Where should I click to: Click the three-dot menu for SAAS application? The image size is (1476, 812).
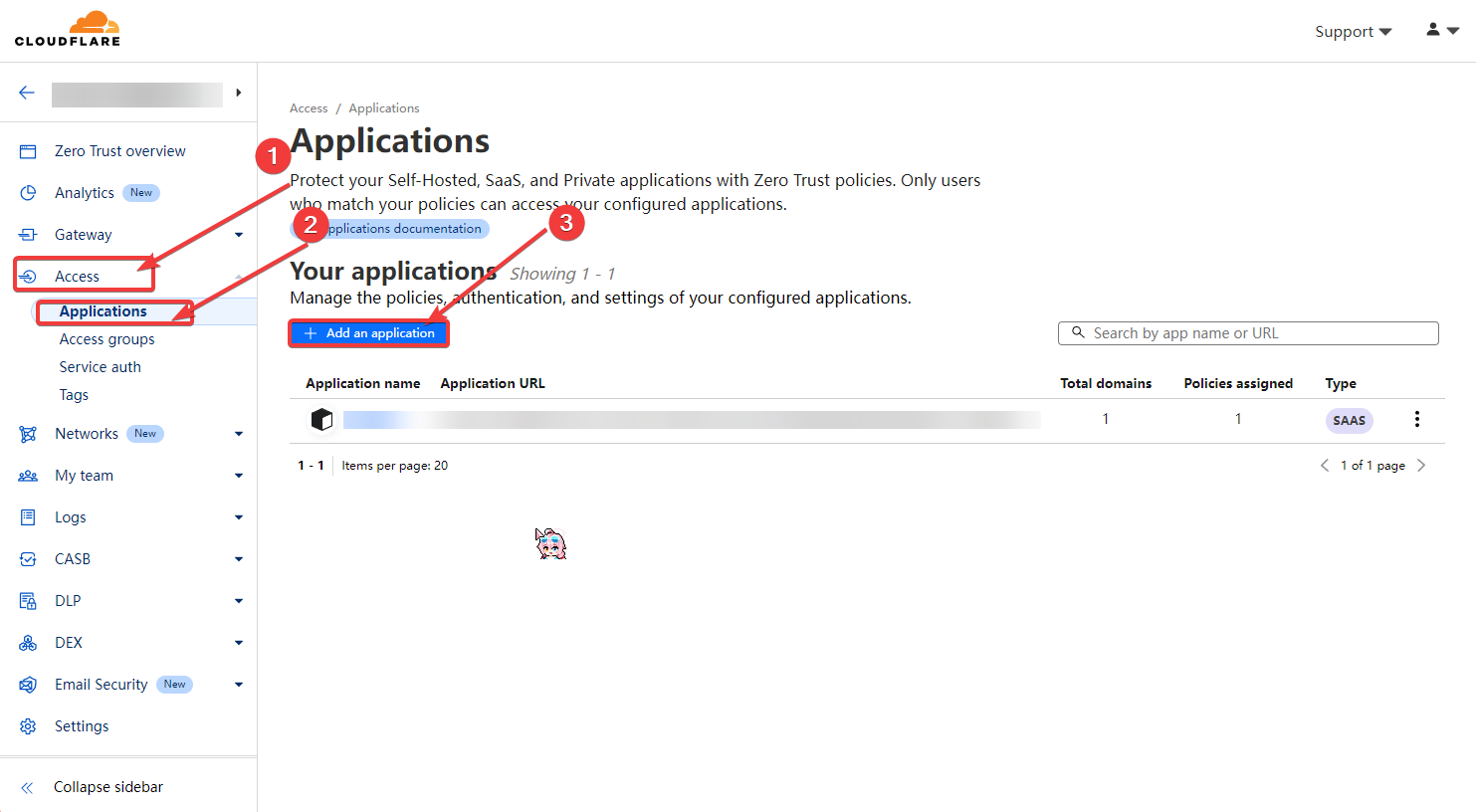(x=1416, y=419)
